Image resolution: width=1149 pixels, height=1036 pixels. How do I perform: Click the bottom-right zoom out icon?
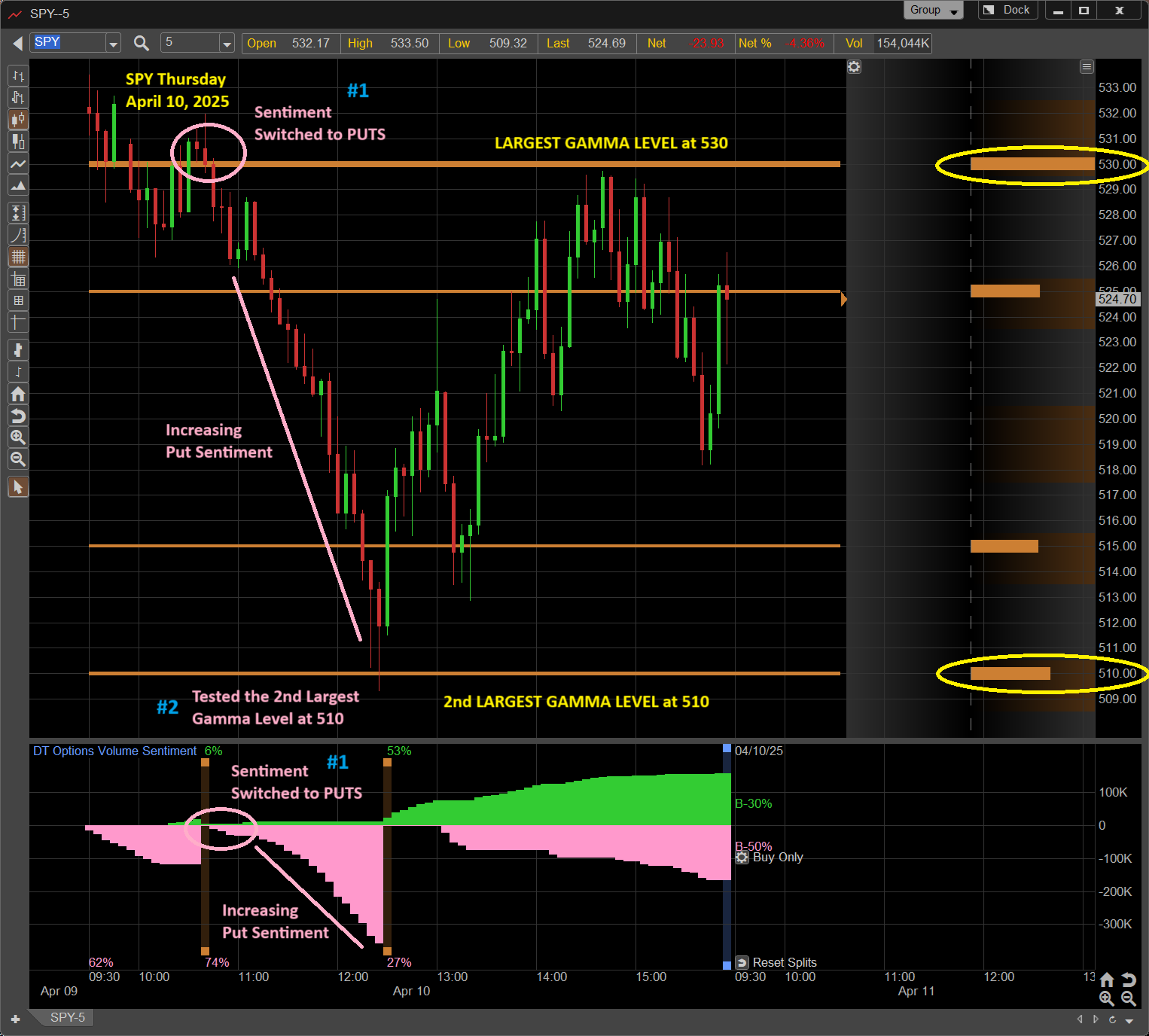tap(1128, 998)
